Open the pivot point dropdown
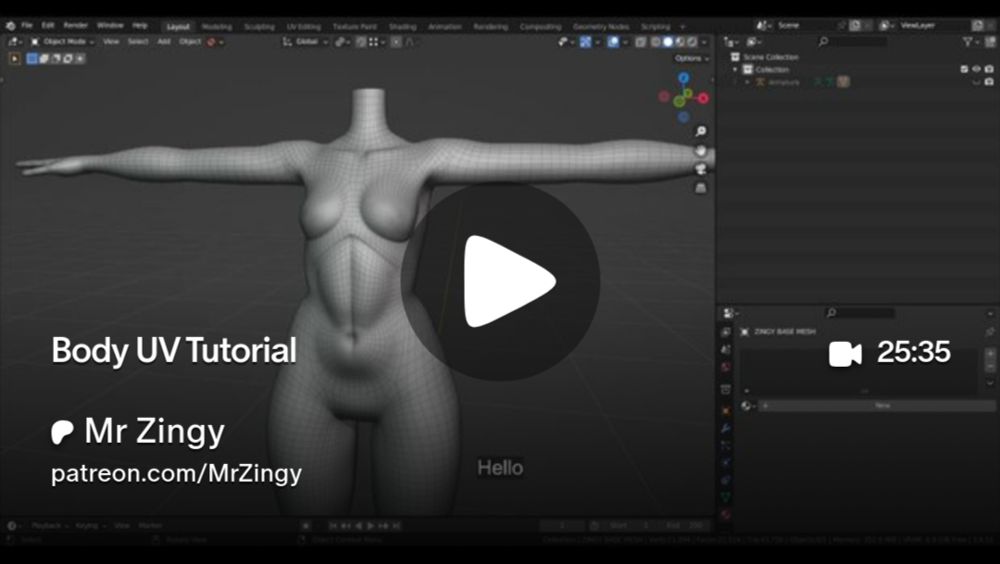The image size is (1000, 564). [343, 42]
